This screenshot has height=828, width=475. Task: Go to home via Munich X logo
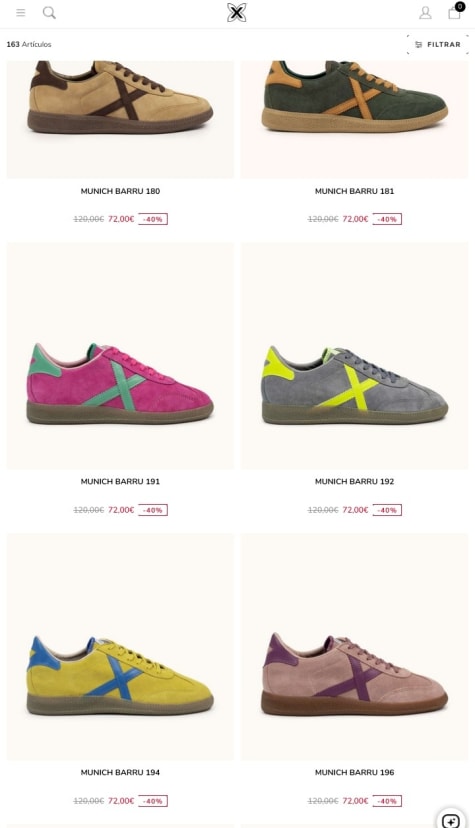pyautogui.click(x=237, y=13)
